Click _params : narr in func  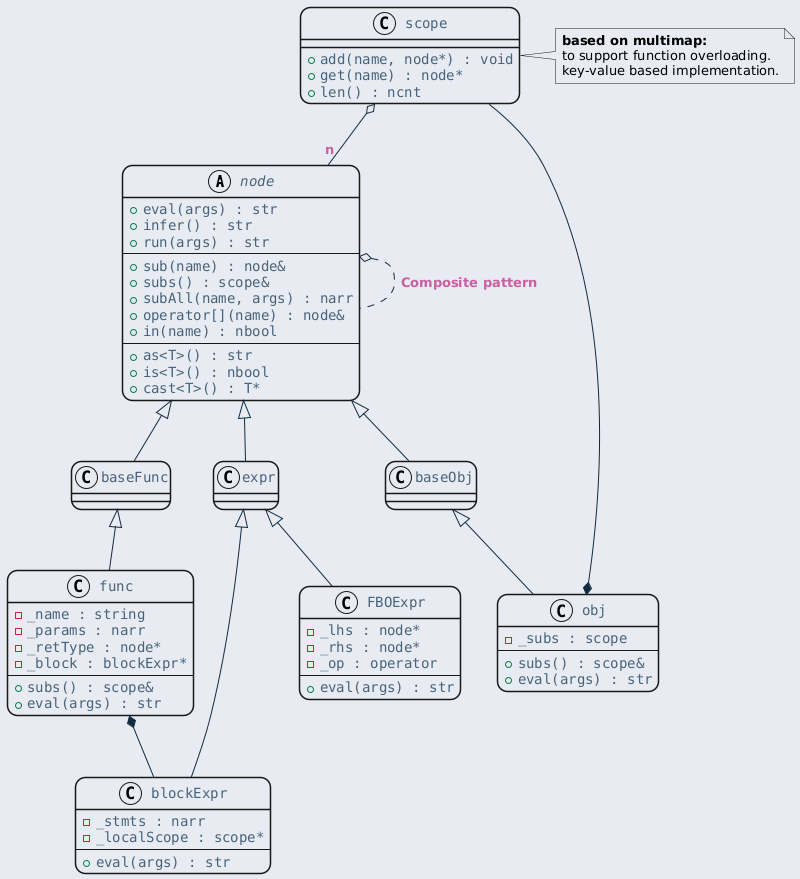tap(86, 631)
